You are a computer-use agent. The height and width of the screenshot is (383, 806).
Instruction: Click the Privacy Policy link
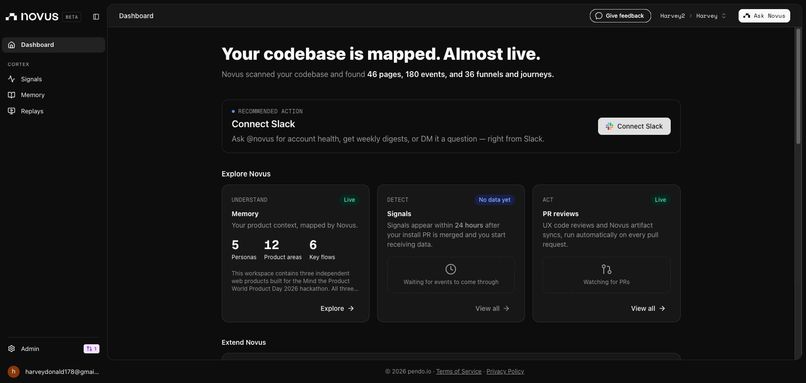pyautogui.click(x=505, y=371)
